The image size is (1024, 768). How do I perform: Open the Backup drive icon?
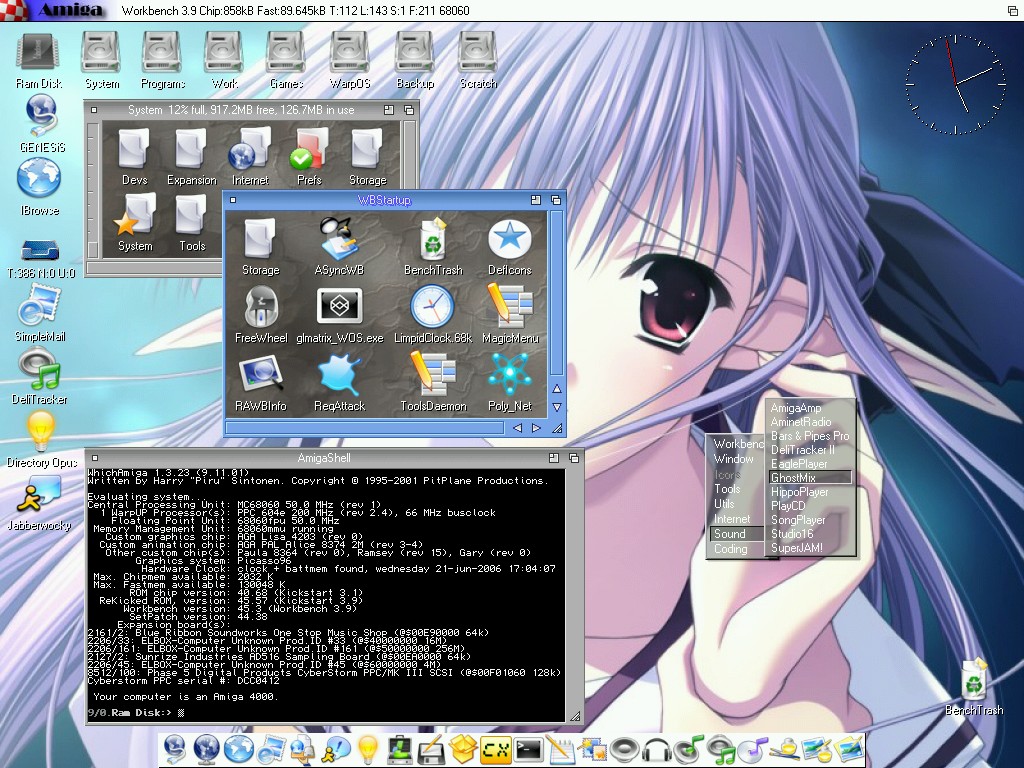click(x=415, y=61)
